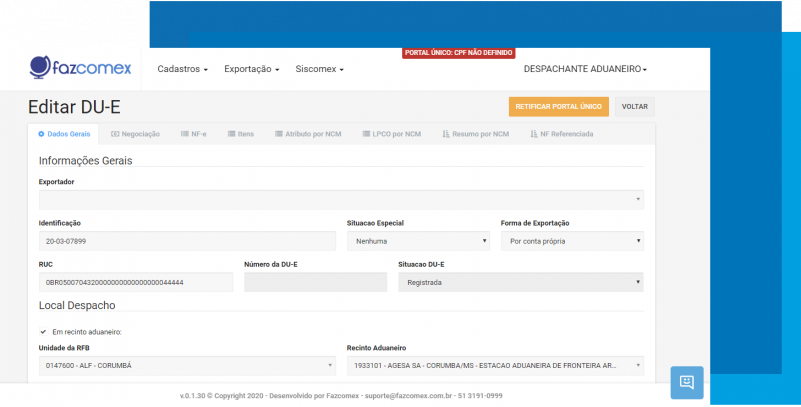Switch to the Atributo por NCM tab

click(x=309, y=133)
